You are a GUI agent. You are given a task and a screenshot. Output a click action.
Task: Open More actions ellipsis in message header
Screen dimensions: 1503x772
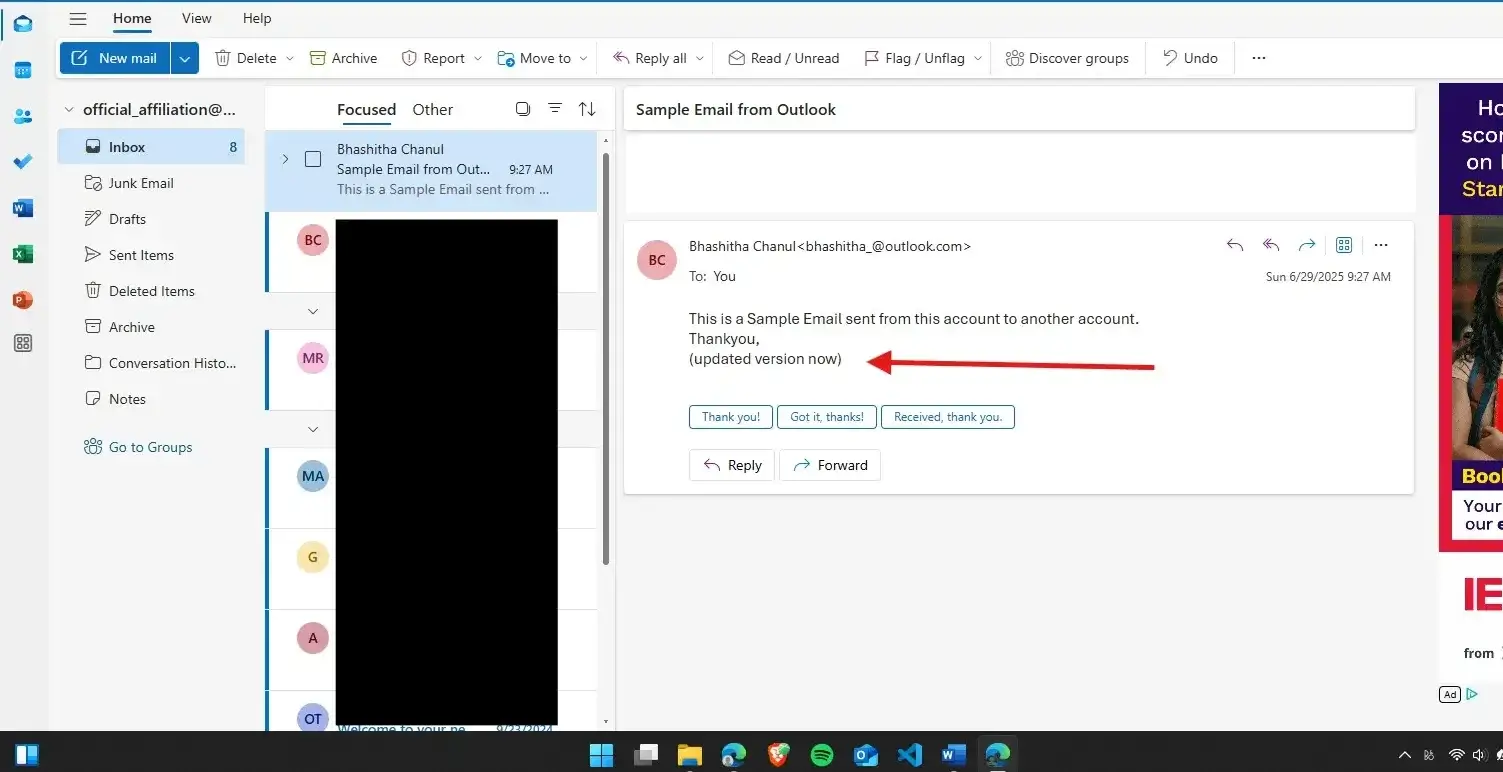pos(1381,245)
